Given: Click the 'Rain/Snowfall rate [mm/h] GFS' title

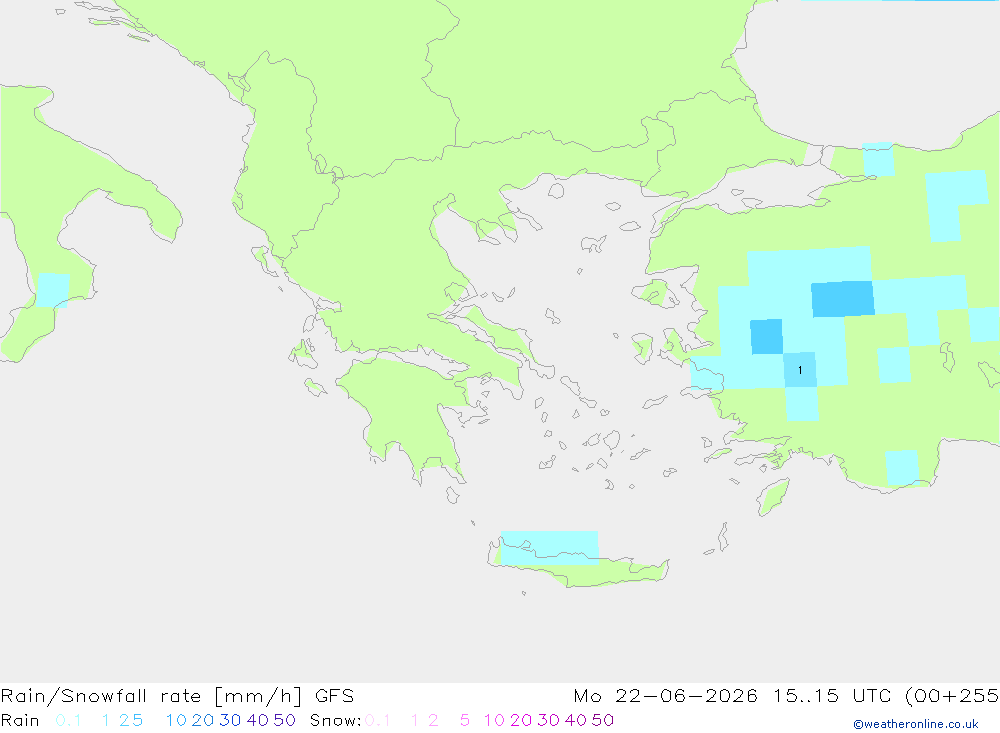Looking at the screenshot, I should click(x=177, y=696).
